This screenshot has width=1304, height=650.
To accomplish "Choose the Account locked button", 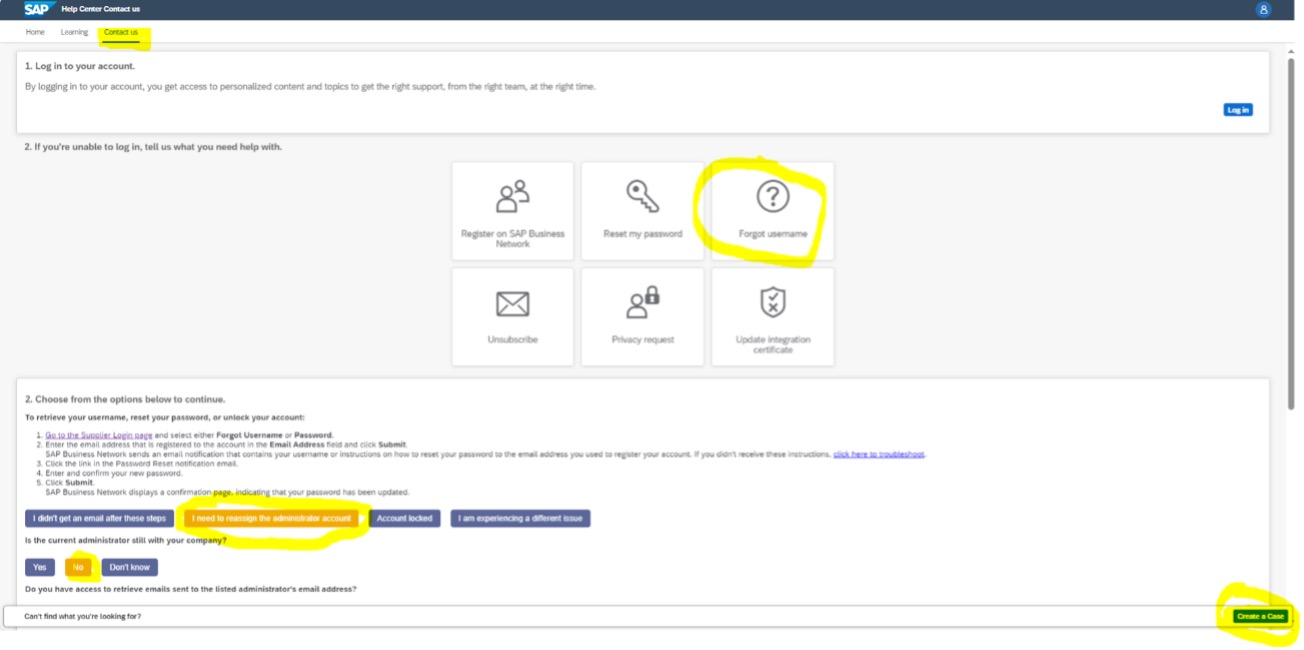I will pyautogui.click(x=405, y=518).
